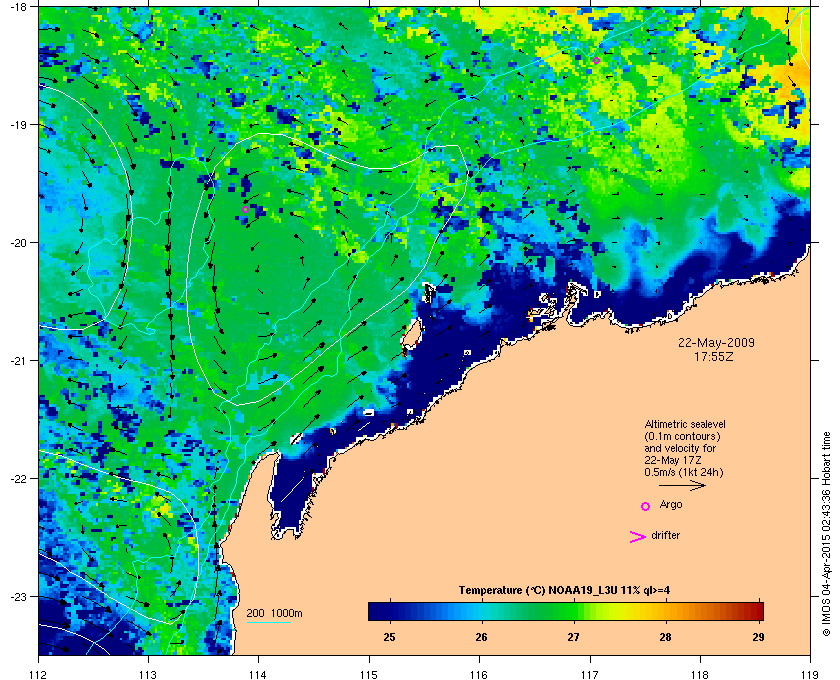Click the 'Argo' legend label
Viewport: 840px width, 680px height.
point(671,505)
